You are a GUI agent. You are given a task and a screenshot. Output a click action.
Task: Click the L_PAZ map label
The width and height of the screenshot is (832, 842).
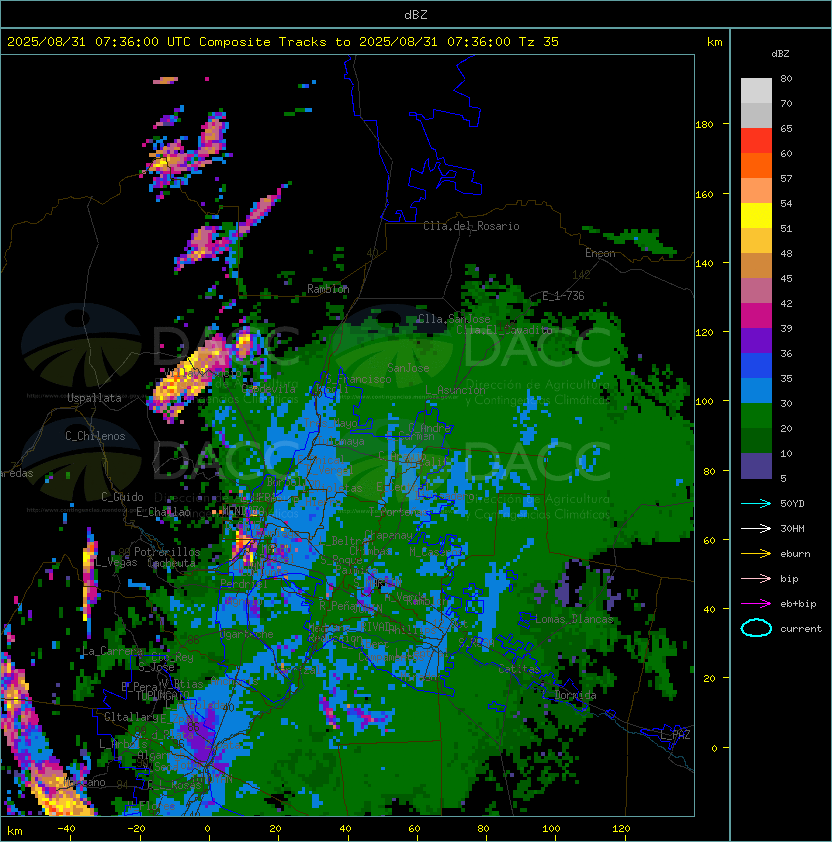[x=675, y=734]
